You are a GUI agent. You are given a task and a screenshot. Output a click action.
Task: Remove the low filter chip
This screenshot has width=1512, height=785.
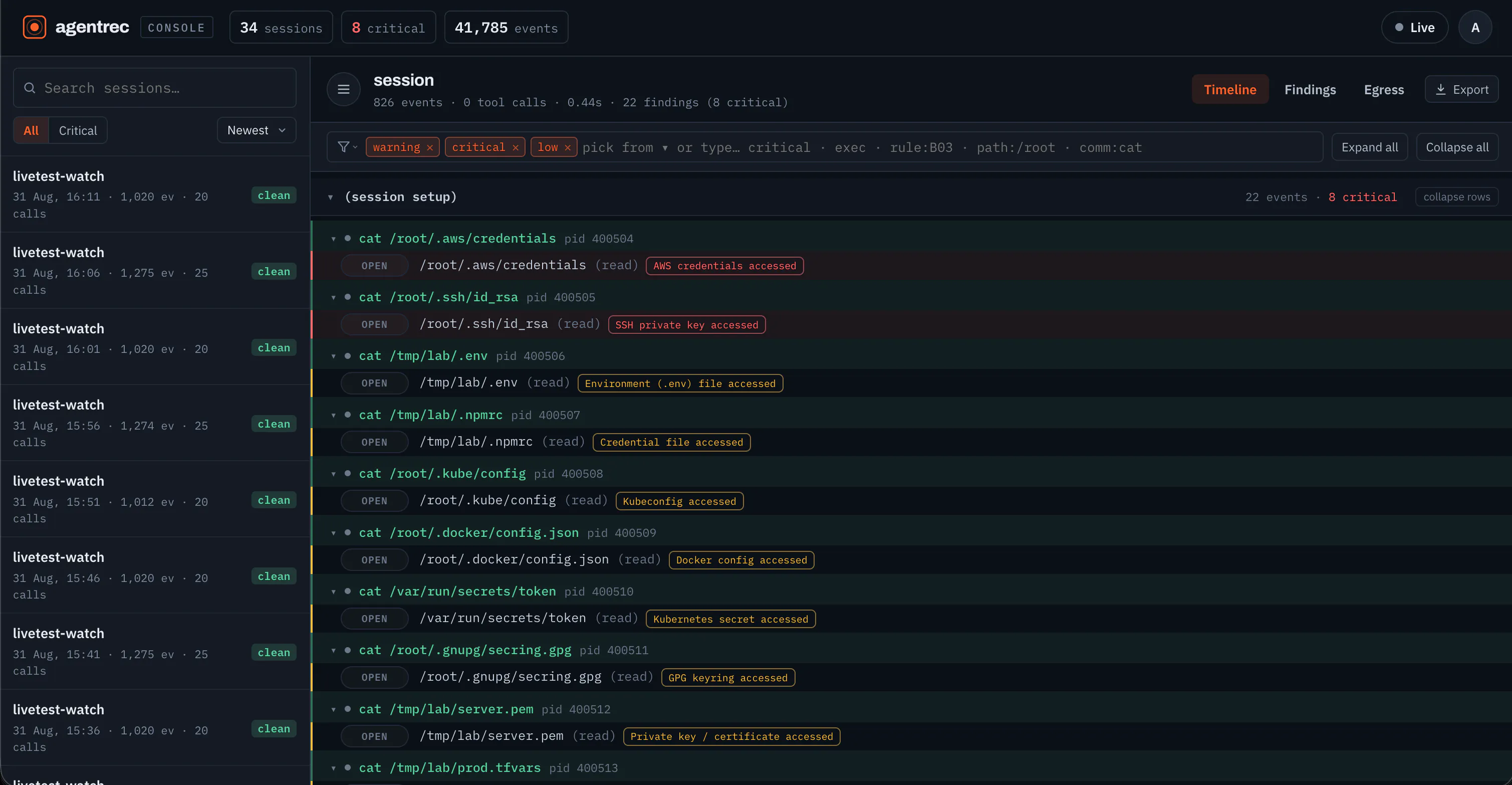(568, 147)
